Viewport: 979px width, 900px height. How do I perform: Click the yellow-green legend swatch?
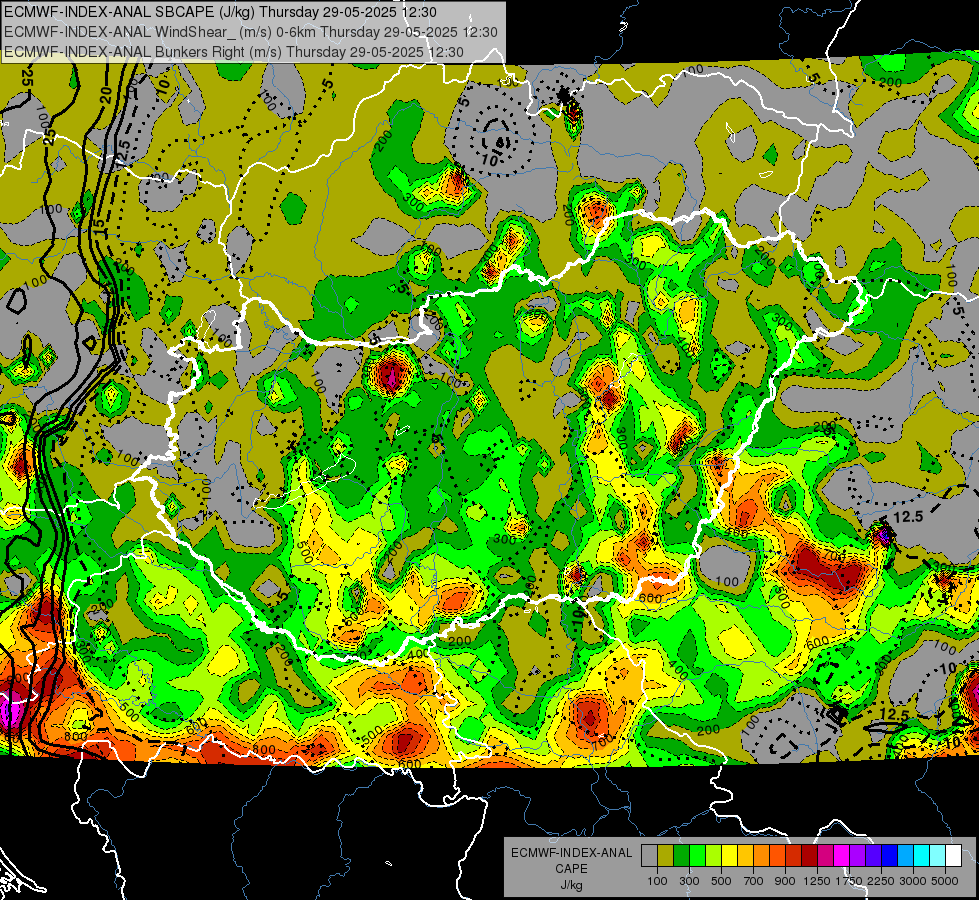point(713,856)
